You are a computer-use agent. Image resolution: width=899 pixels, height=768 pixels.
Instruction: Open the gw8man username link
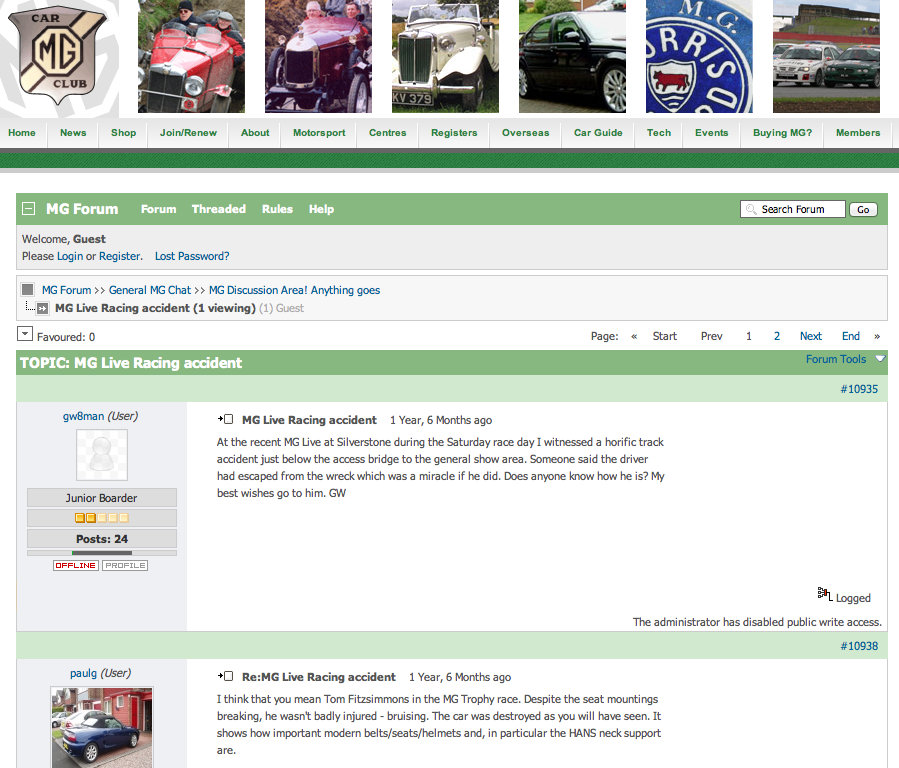(84, 416)
